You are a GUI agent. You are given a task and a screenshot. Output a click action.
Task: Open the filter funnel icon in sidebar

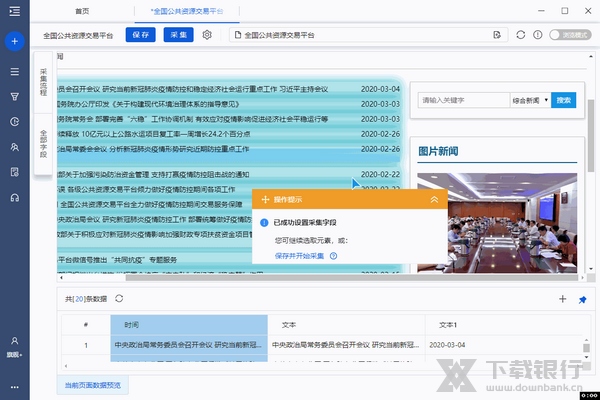click(15, 96)
